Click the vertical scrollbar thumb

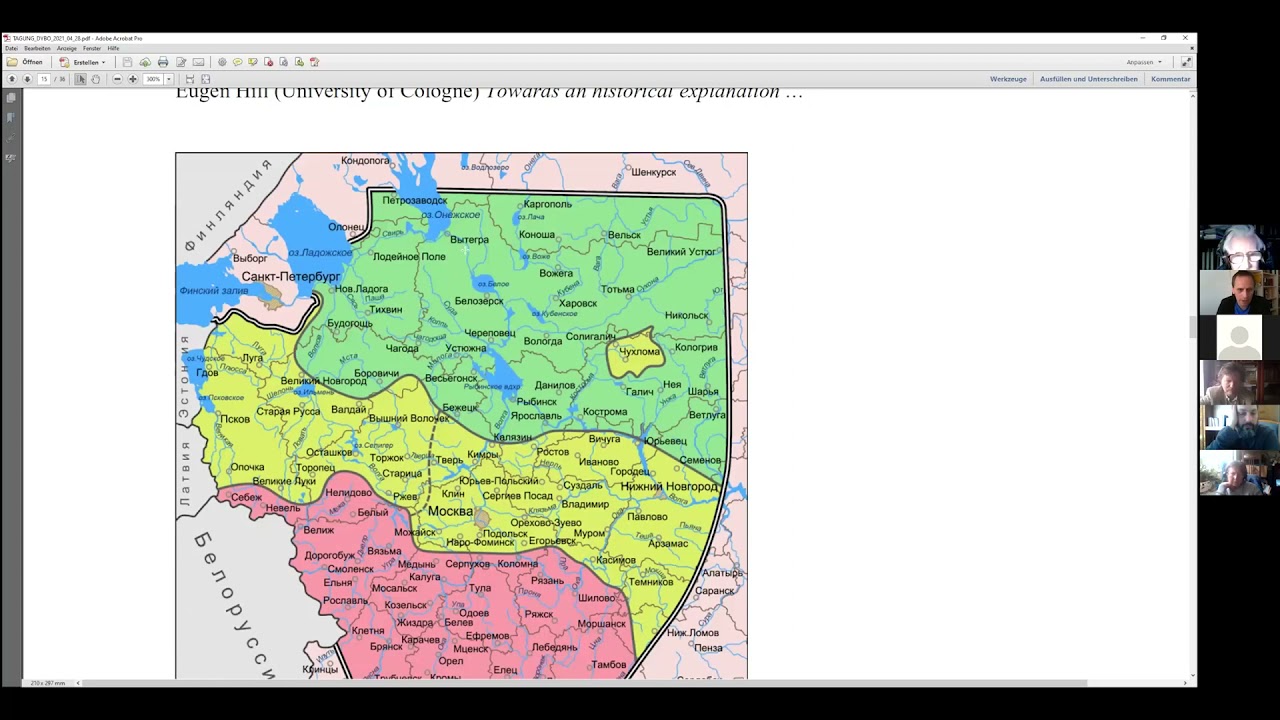coord(1191,326)
